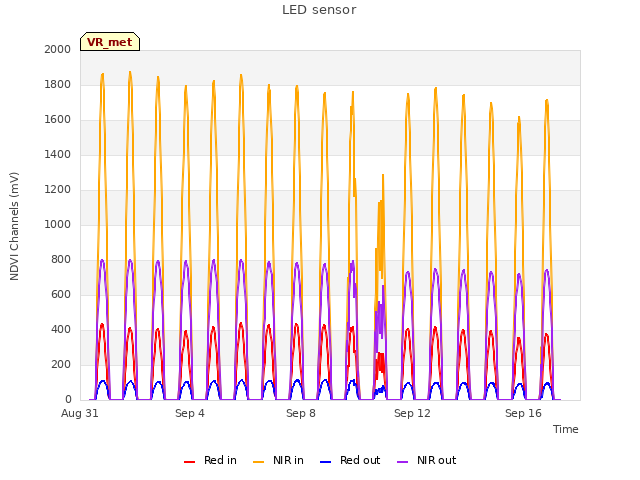Click the 1200 y-axis tick label
640x480 pixels.
coord(58,189)
